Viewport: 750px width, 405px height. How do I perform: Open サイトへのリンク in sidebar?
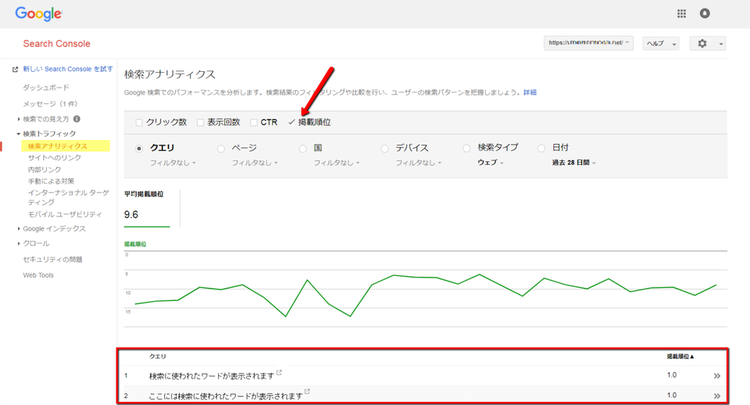pos(55,158)
